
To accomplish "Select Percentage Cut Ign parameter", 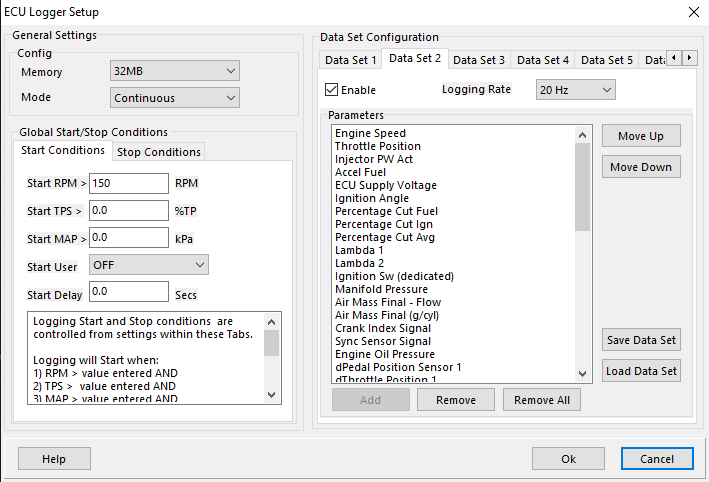I will point(383,224).
